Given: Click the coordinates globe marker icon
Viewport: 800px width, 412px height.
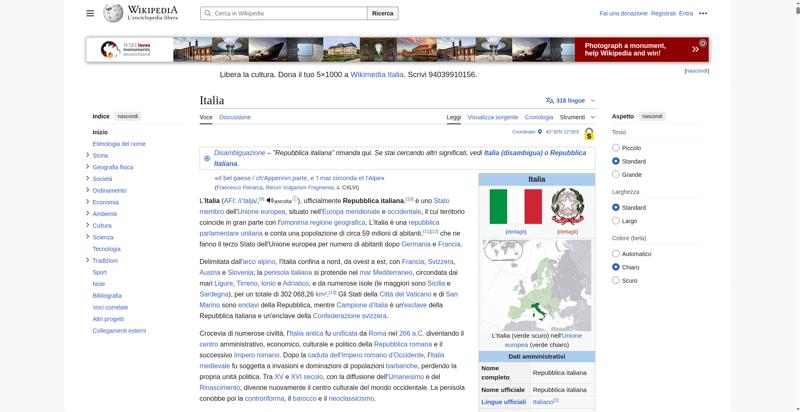Looking at the screenshot, I should point(540,132).
